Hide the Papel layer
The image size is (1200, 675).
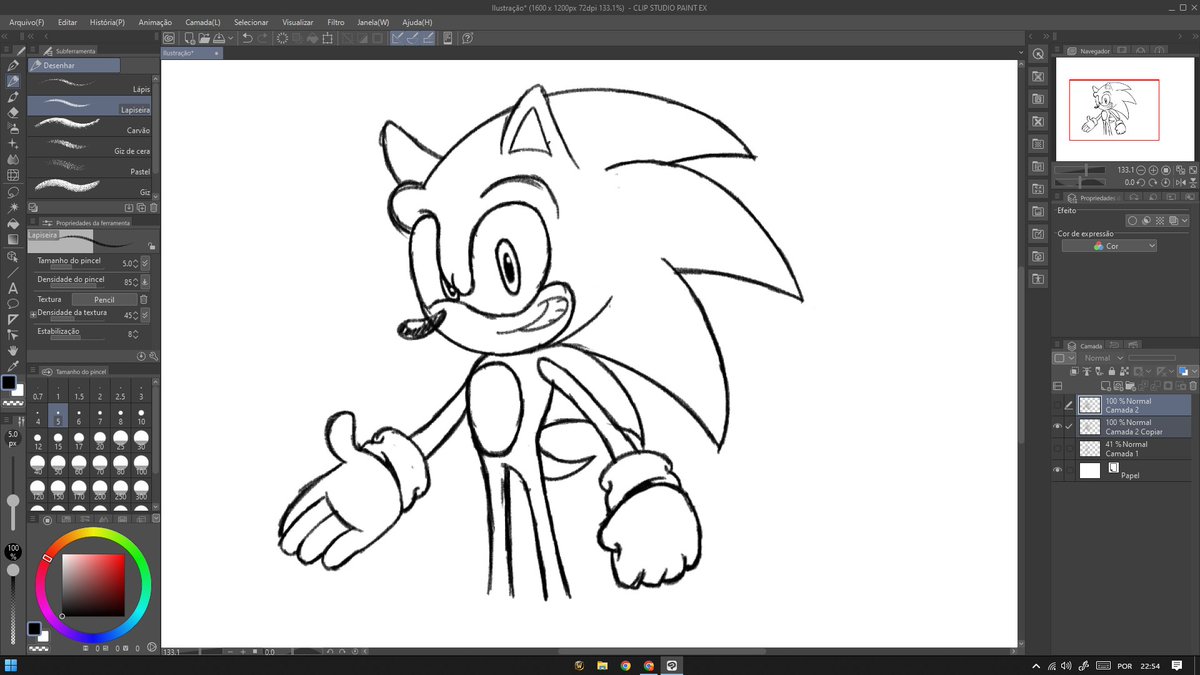point(1058,470)
